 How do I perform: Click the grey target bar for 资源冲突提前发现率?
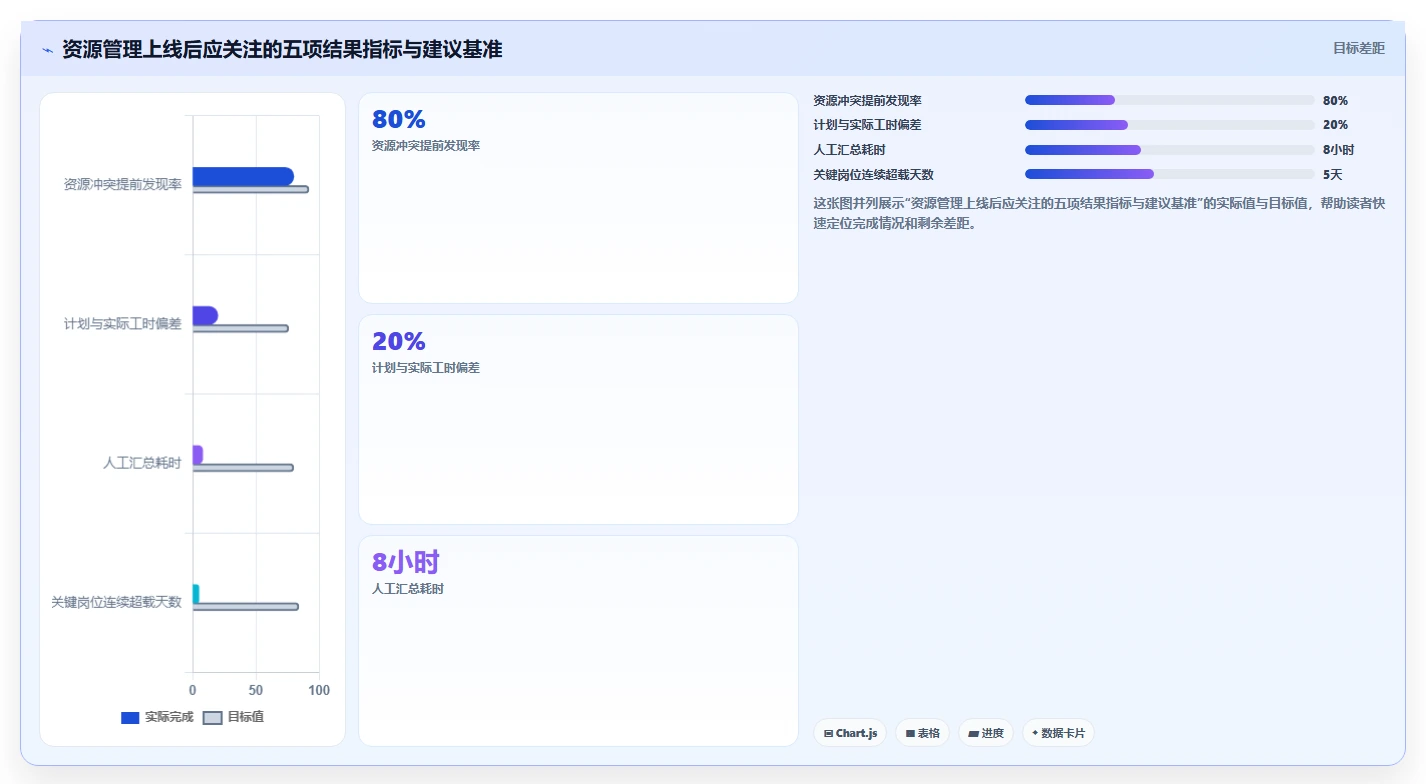(250, 189)
